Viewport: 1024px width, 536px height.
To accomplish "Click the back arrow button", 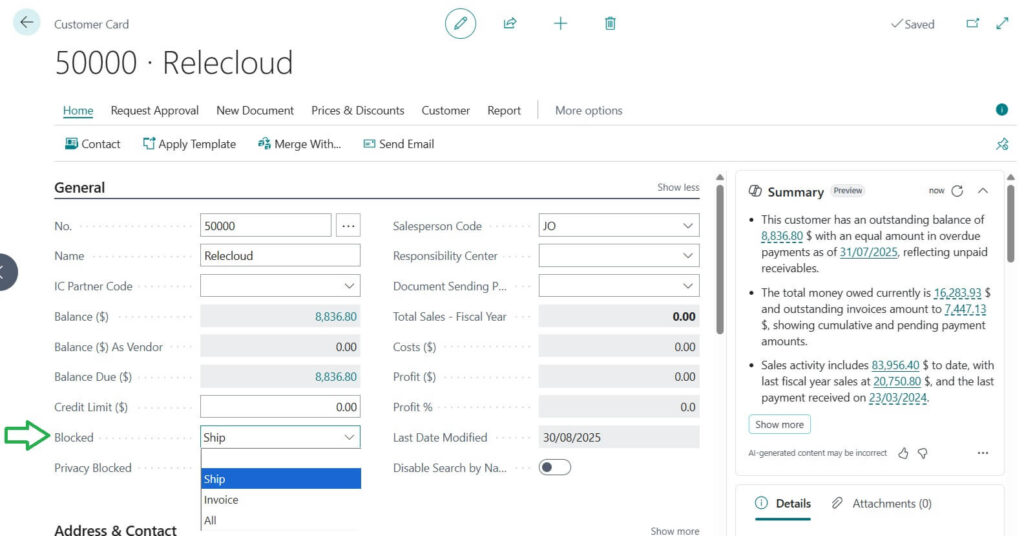I will click(x=26, y=23).
